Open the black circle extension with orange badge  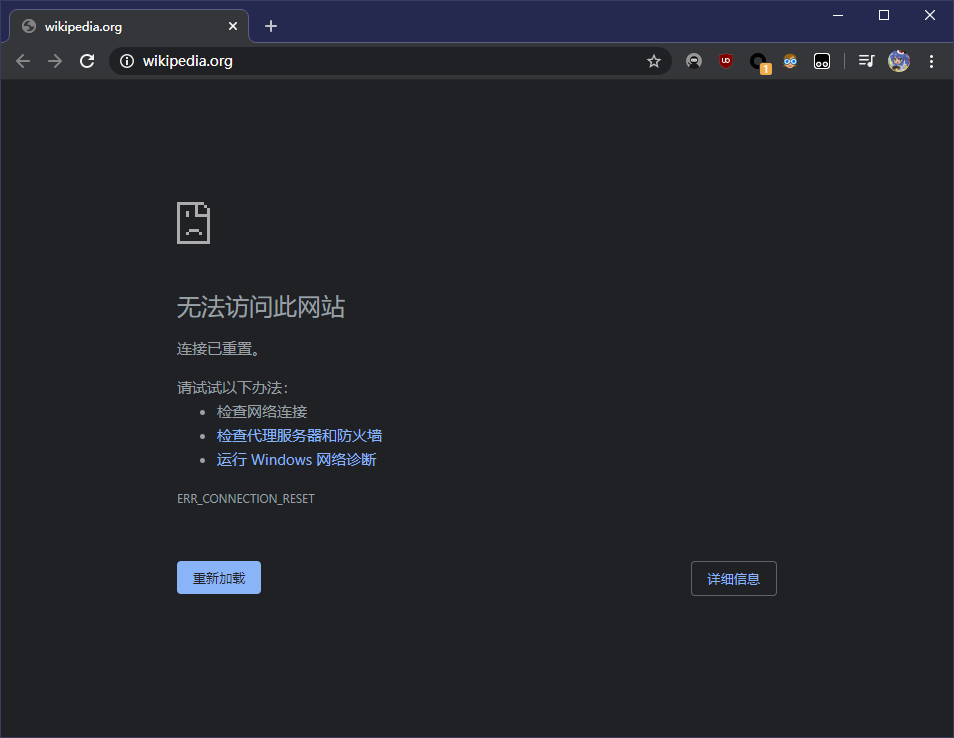point(759,63)
